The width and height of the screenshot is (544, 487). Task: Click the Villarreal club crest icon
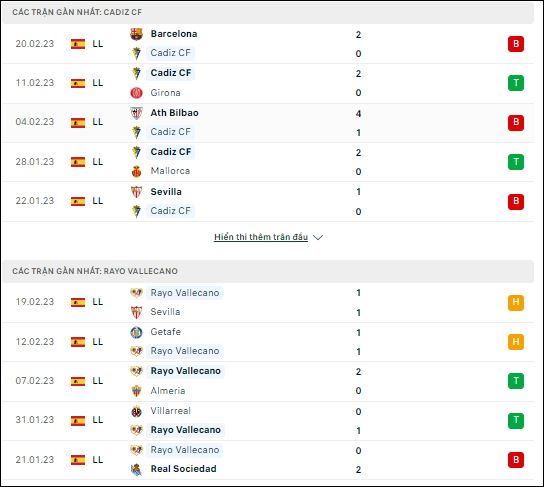[136, 411]
